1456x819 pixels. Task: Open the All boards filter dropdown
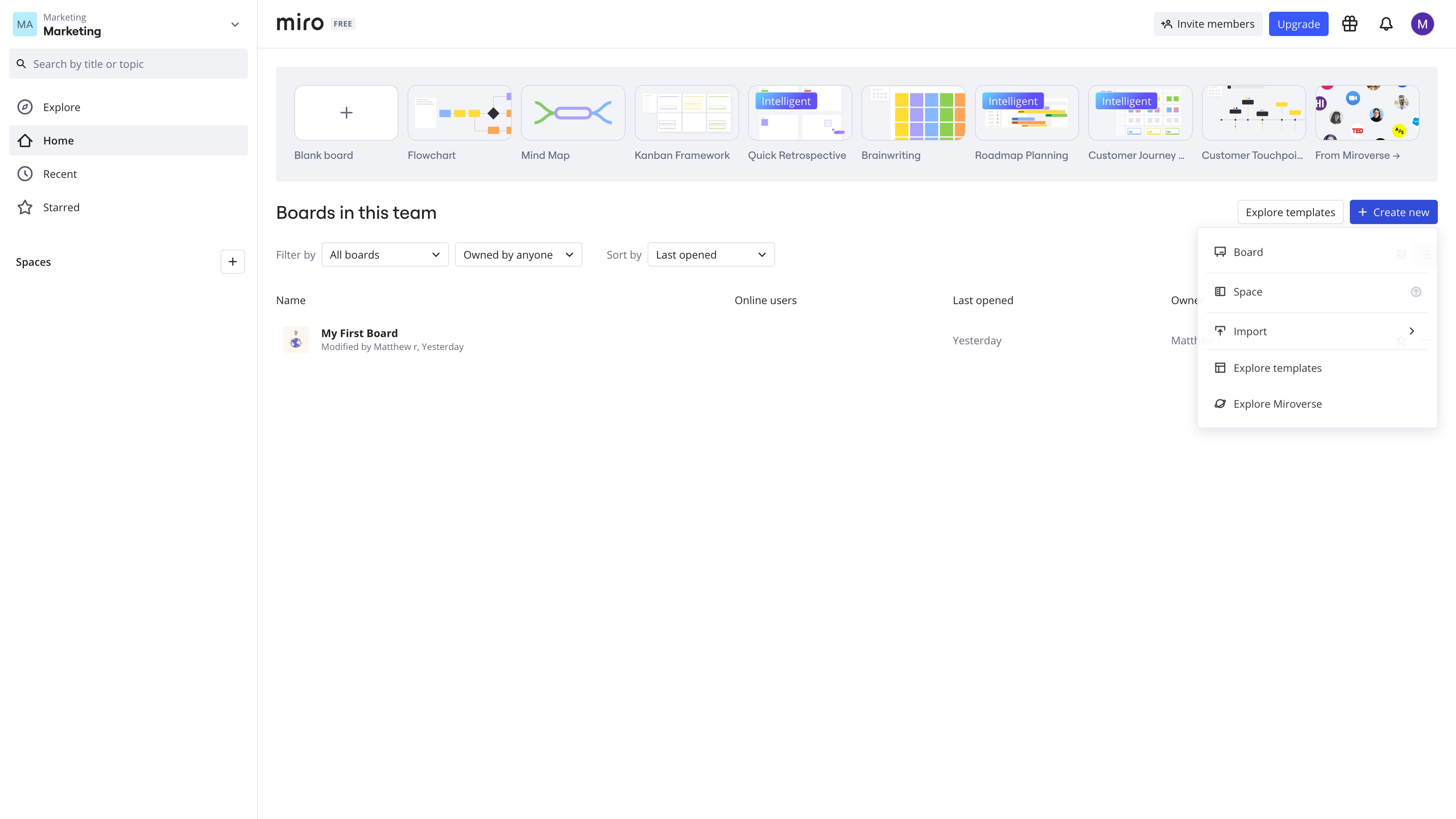385,254
